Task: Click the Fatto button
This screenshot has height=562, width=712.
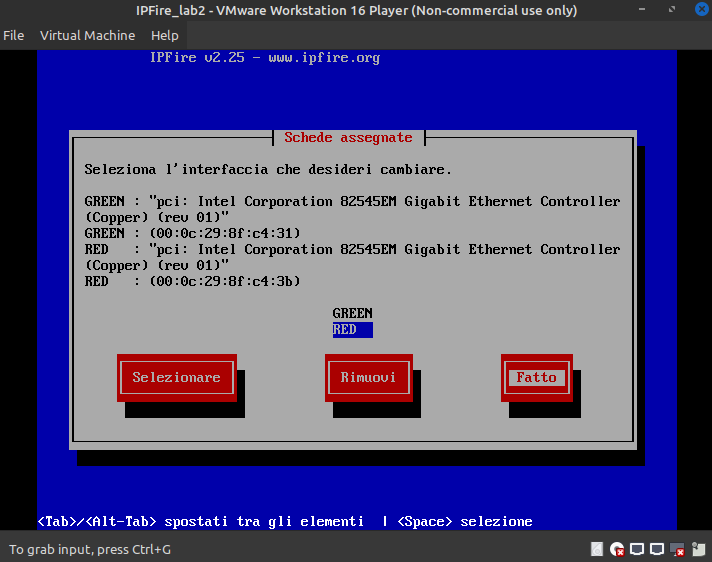Action: pos(537,378)
